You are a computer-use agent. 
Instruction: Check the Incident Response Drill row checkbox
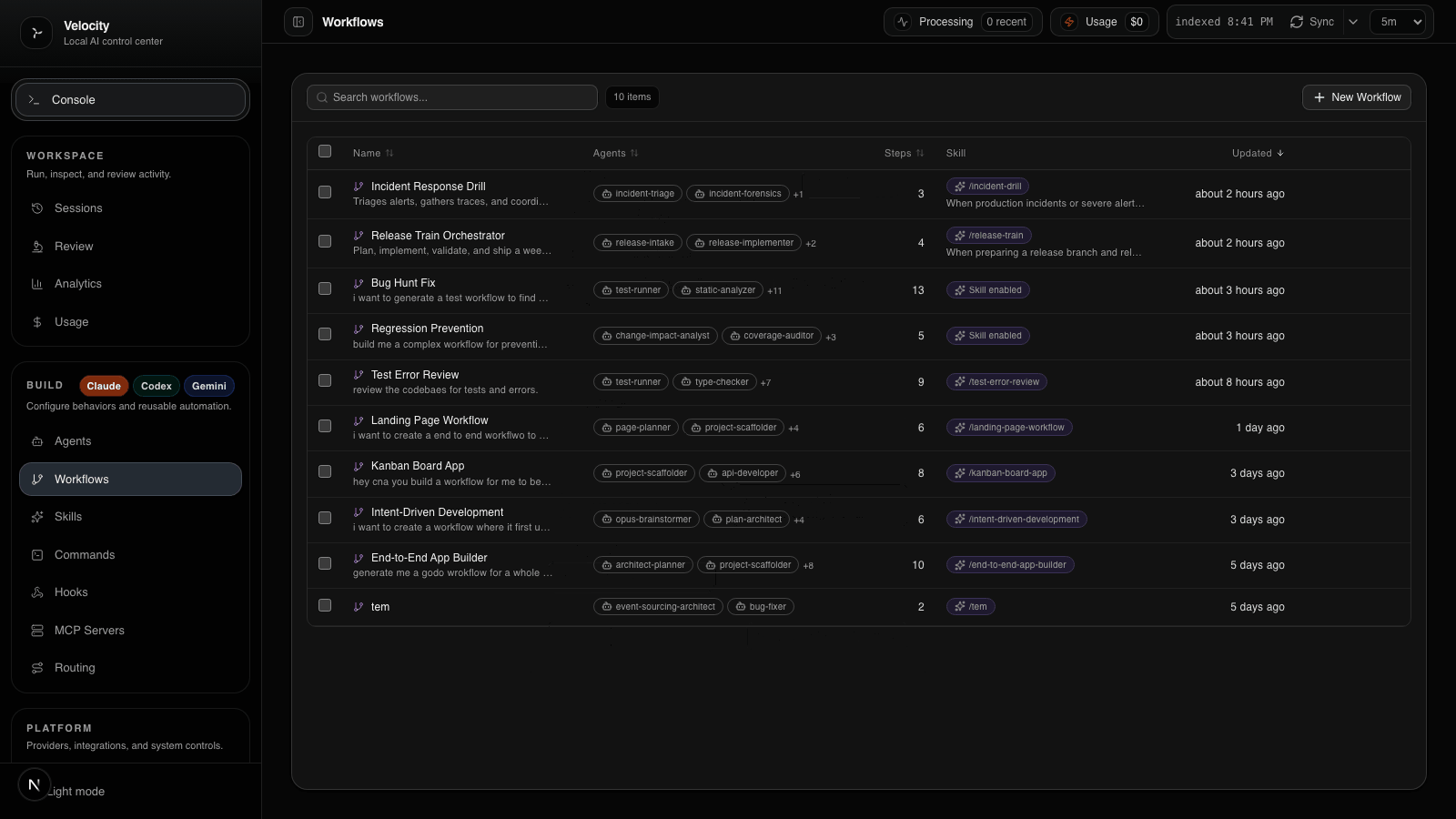[x=325, y=193]
